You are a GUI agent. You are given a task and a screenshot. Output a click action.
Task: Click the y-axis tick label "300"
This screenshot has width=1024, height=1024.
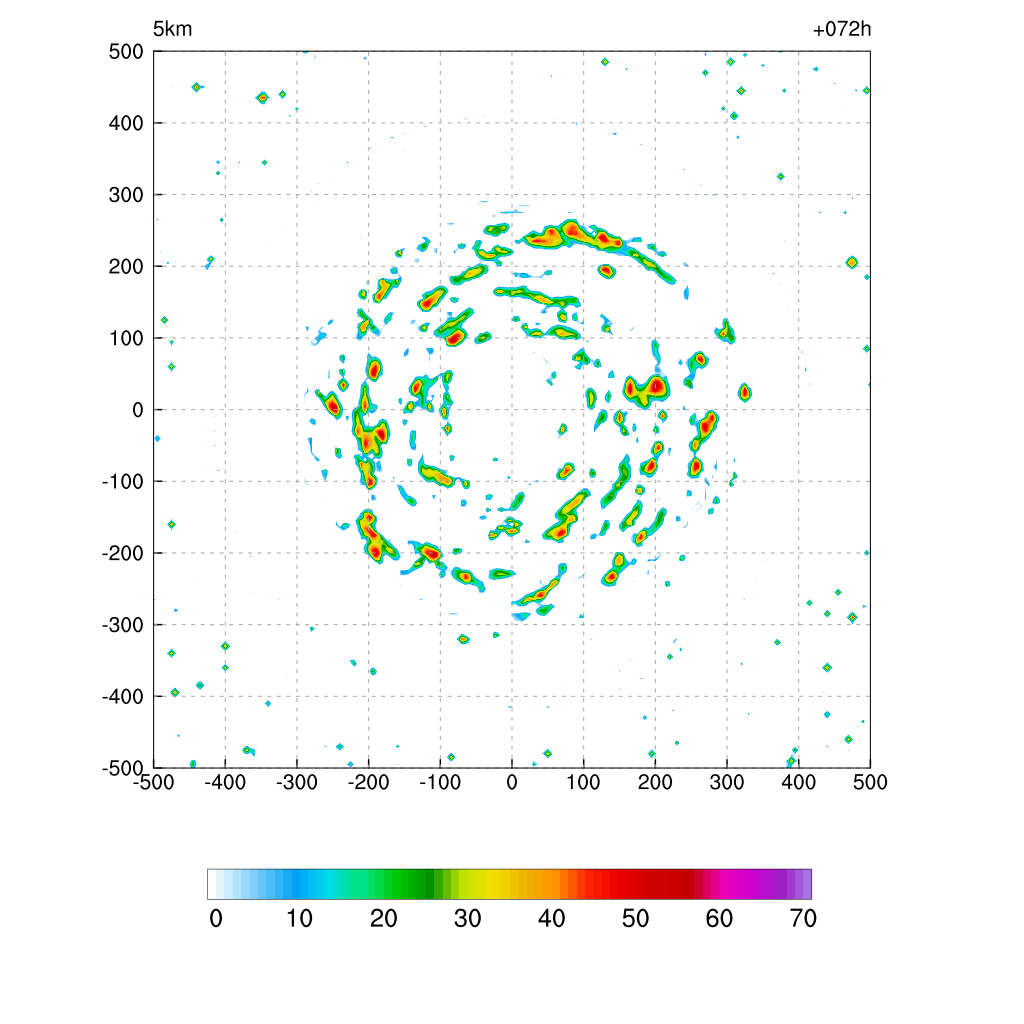tap(126, 195)
